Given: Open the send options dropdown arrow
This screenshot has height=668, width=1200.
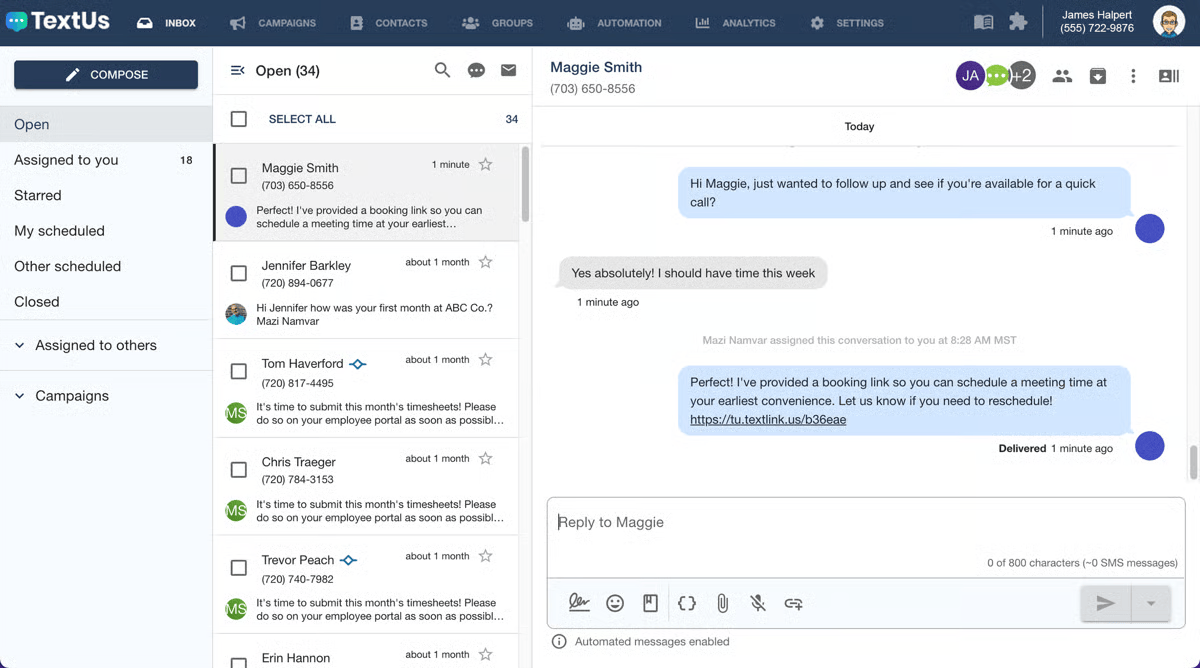Looking at the screenshot, I should tap(1151, 603).
